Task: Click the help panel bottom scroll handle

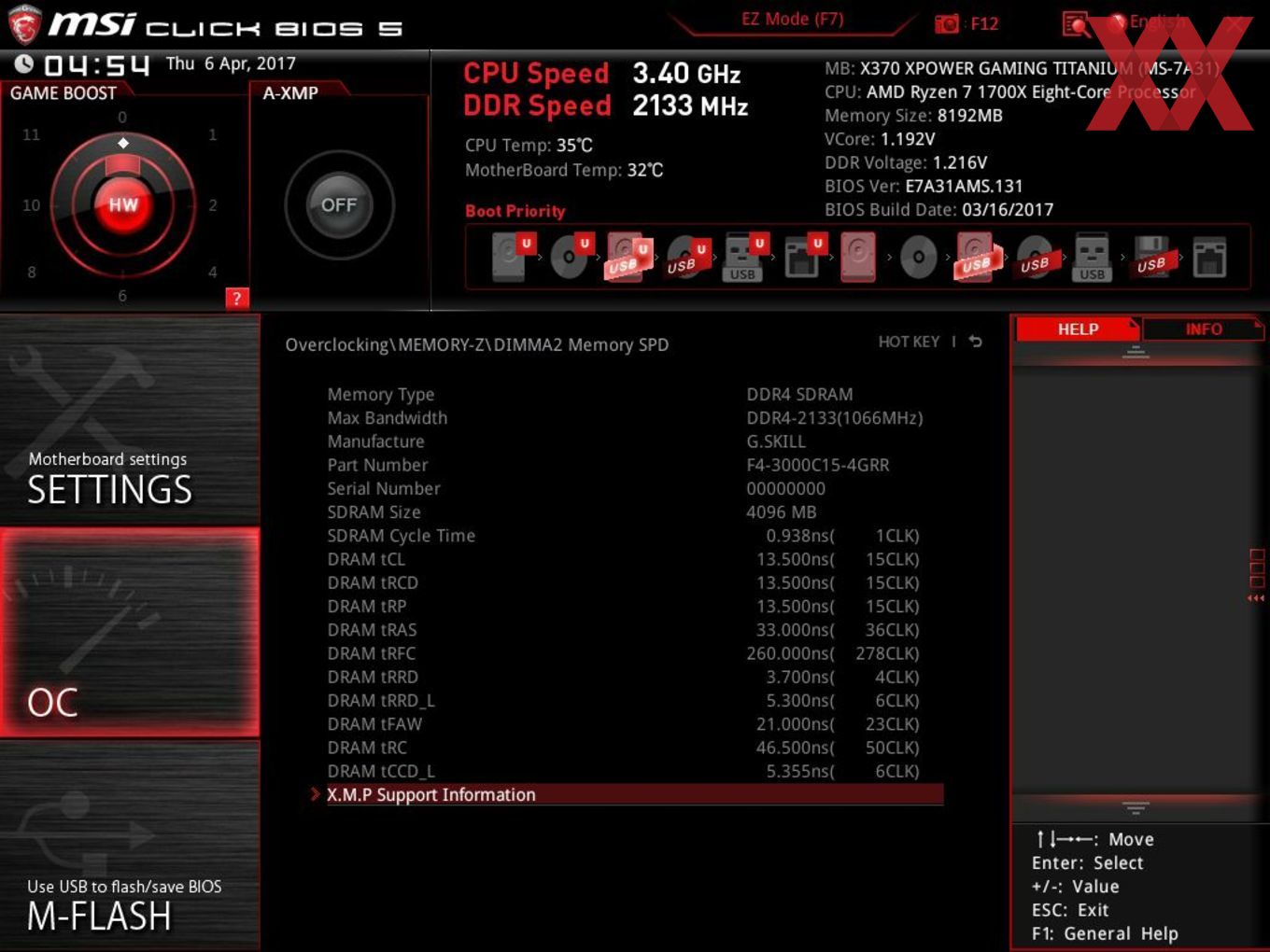Action: 1136,807
